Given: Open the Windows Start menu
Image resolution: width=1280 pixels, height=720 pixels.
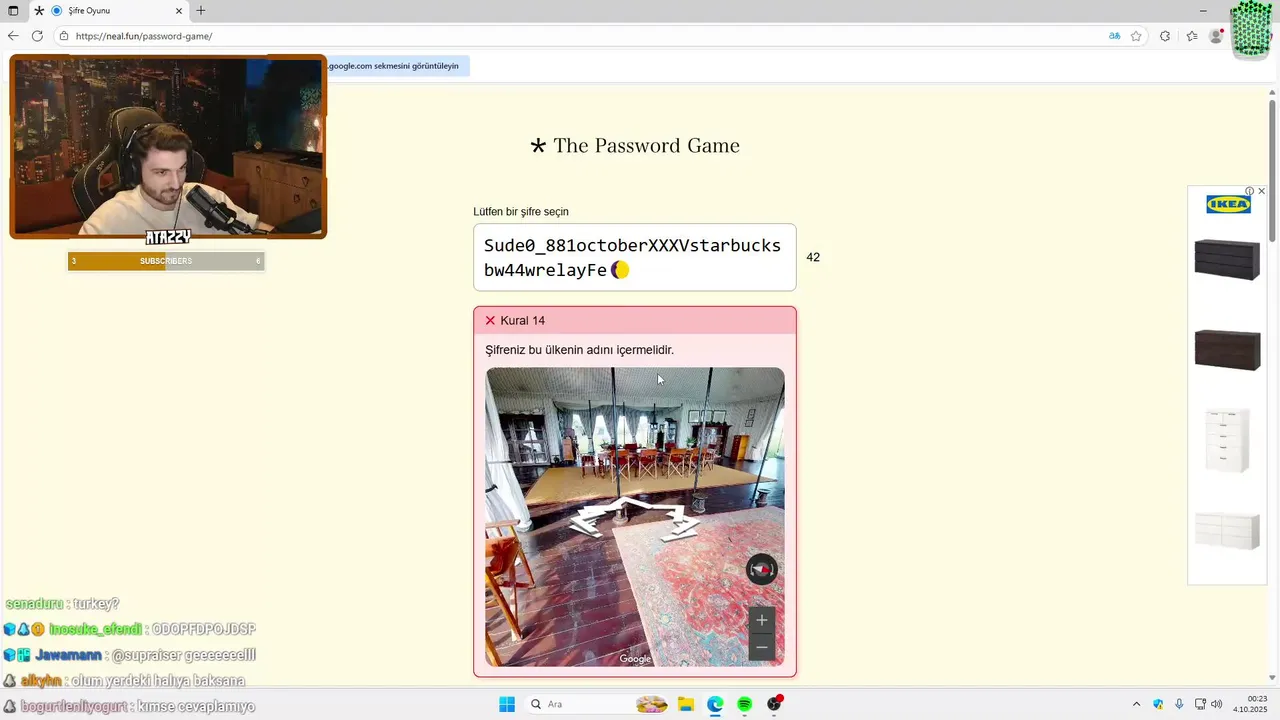Looking at the screenshot, I should 507,704.
